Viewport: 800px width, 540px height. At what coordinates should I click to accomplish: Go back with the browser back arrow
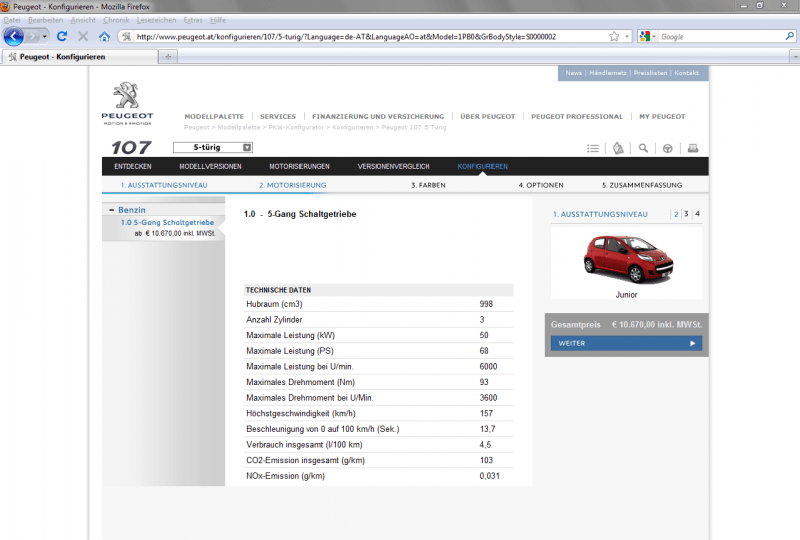[x=14, y=37]
